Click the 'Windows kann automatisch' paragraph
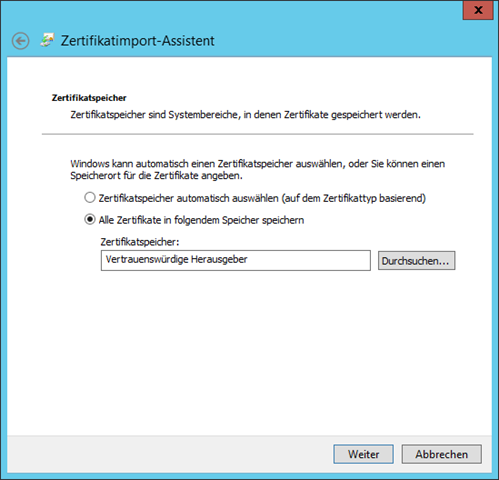 click(x=257, y=170)
